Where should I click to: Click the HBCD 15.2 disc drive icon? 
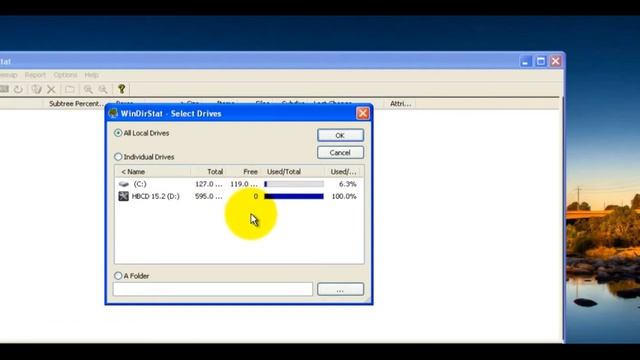[123, 196]
